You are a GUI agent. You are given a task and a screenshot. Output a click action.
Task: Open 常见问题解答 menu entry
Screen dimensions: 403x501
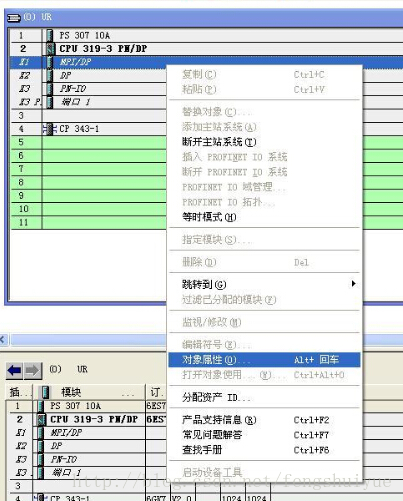pos(264,435)
